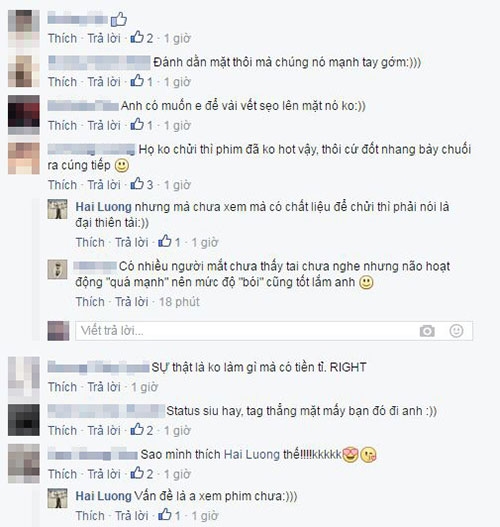The image size is (500, 527).
Task: Click the like count icon showing 3
Action: click(x=142, y=184)
